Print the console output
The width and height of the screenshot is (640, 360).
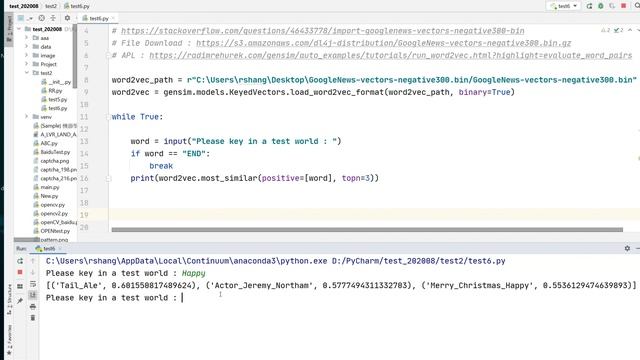pyautogui.click(x=33, y=307)
